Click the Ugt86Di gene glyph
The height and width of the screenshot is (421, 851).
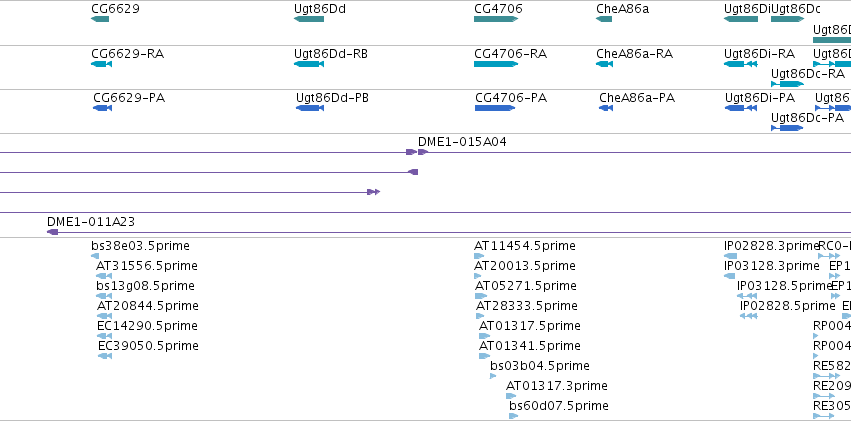[x=741, y=19]
